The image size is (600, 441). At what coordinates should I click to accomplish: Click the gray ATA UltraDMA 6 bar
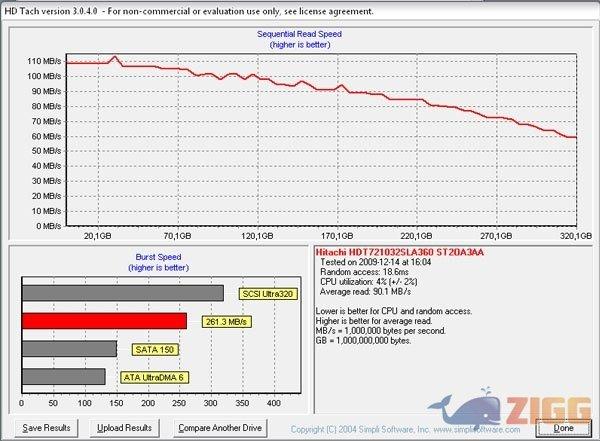coord(64,376)
